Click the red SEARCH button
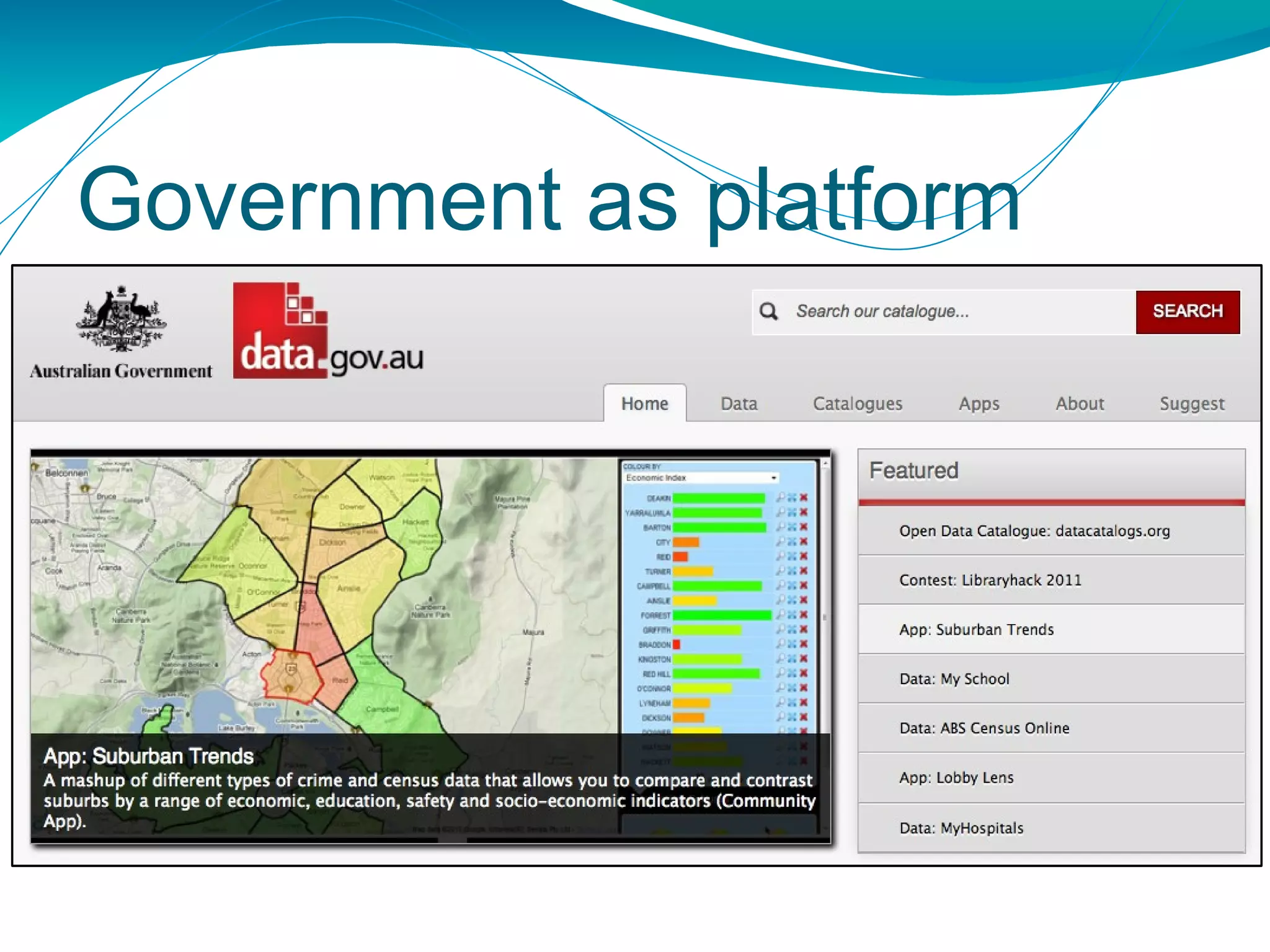 (1188, 312)
